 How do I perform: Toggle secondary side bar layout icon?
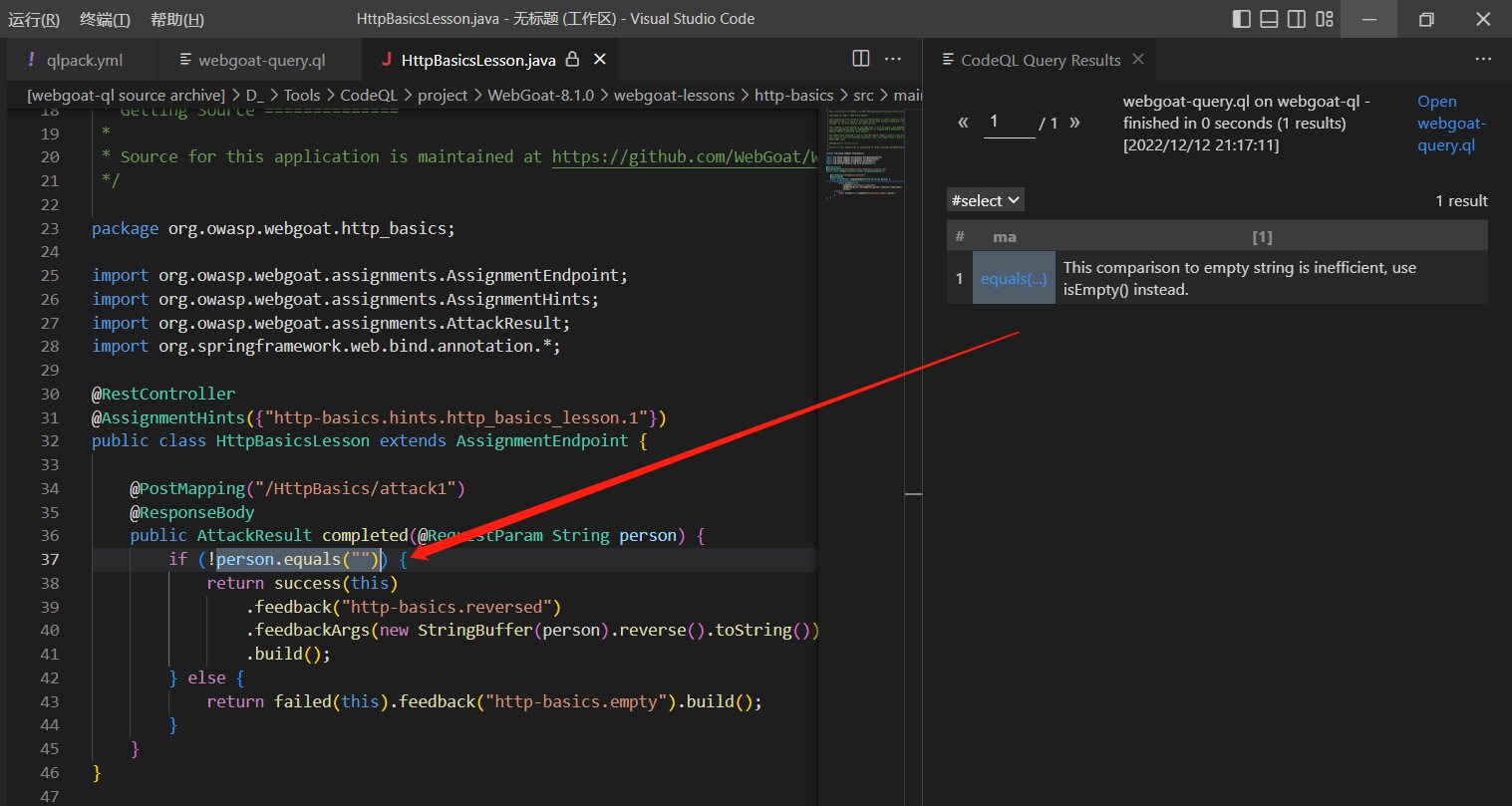pyautogui.click(x=1297, y=19)
